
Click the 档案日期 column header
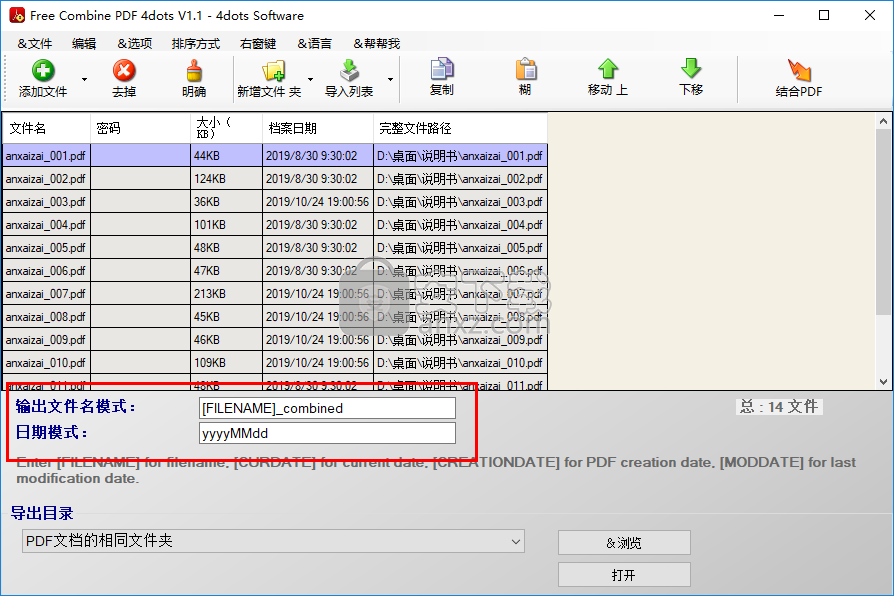click(318, 128)
